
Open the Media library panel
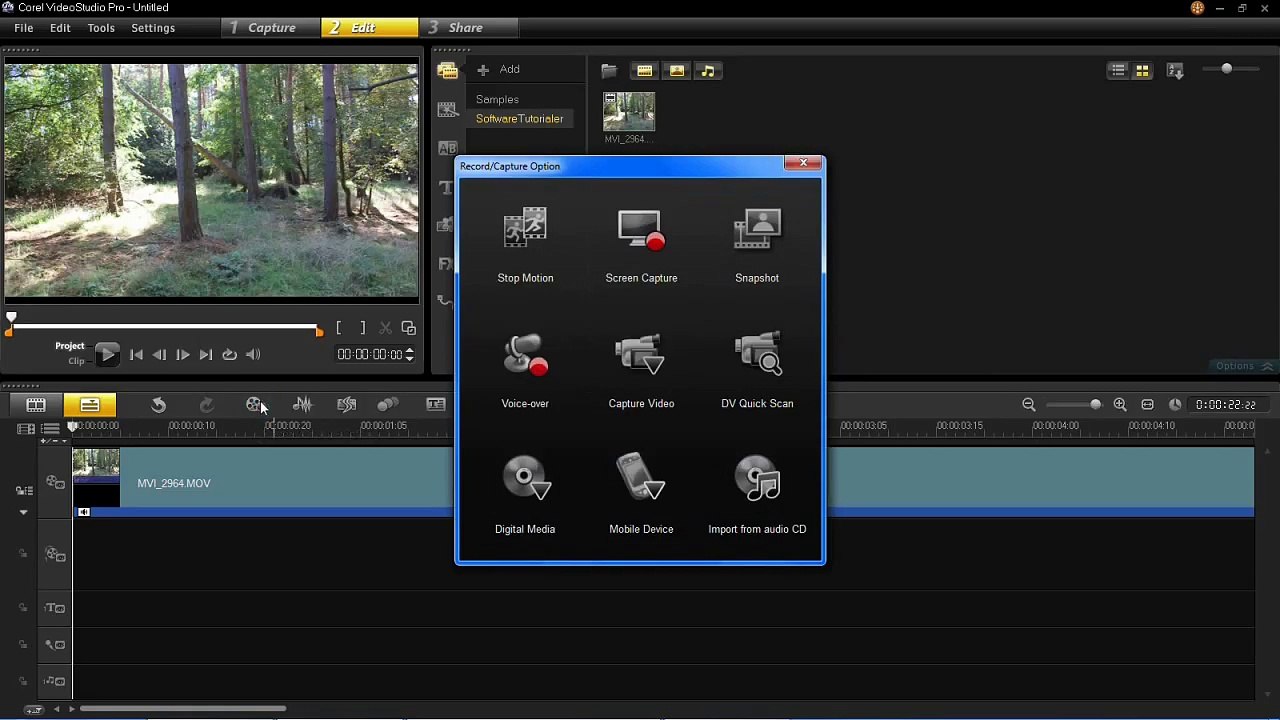point(447,71)
